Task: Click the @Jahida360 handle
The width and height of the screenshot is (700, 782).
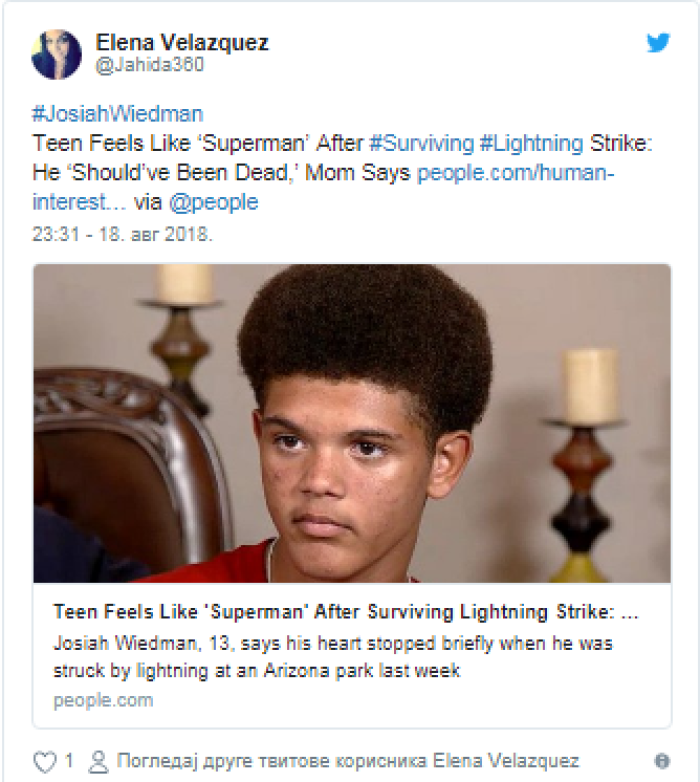Action: [149, 65]
